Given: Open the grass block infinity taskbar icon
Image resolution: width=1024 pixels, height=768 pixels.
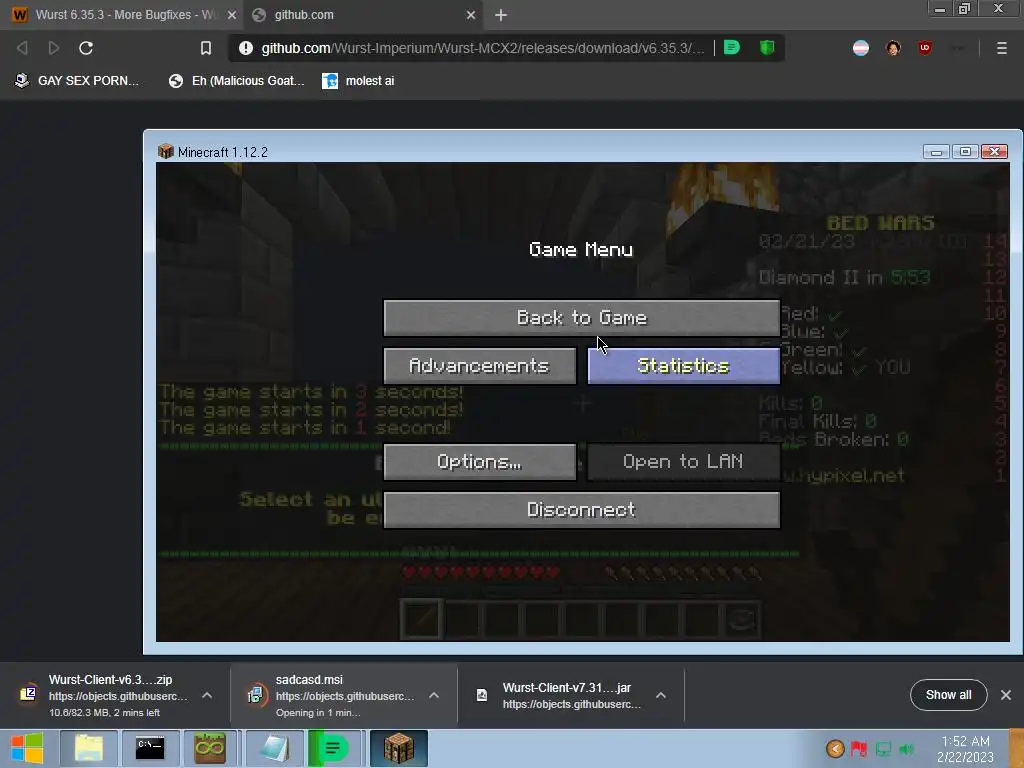Looking at the screenshot, I should 209,748.
